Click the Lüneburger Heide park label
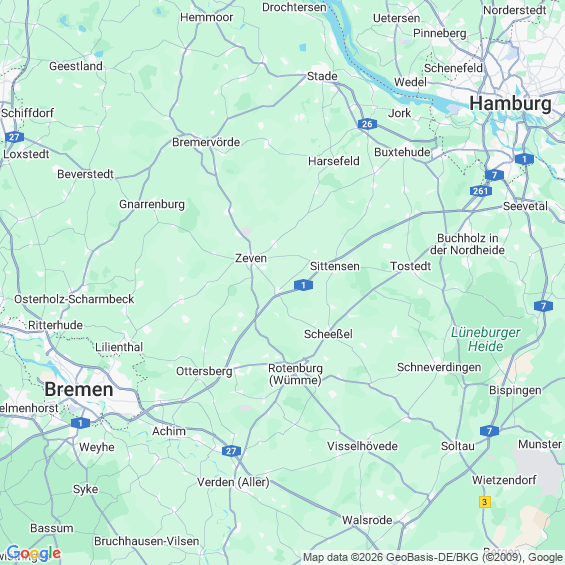 point(485,339)
